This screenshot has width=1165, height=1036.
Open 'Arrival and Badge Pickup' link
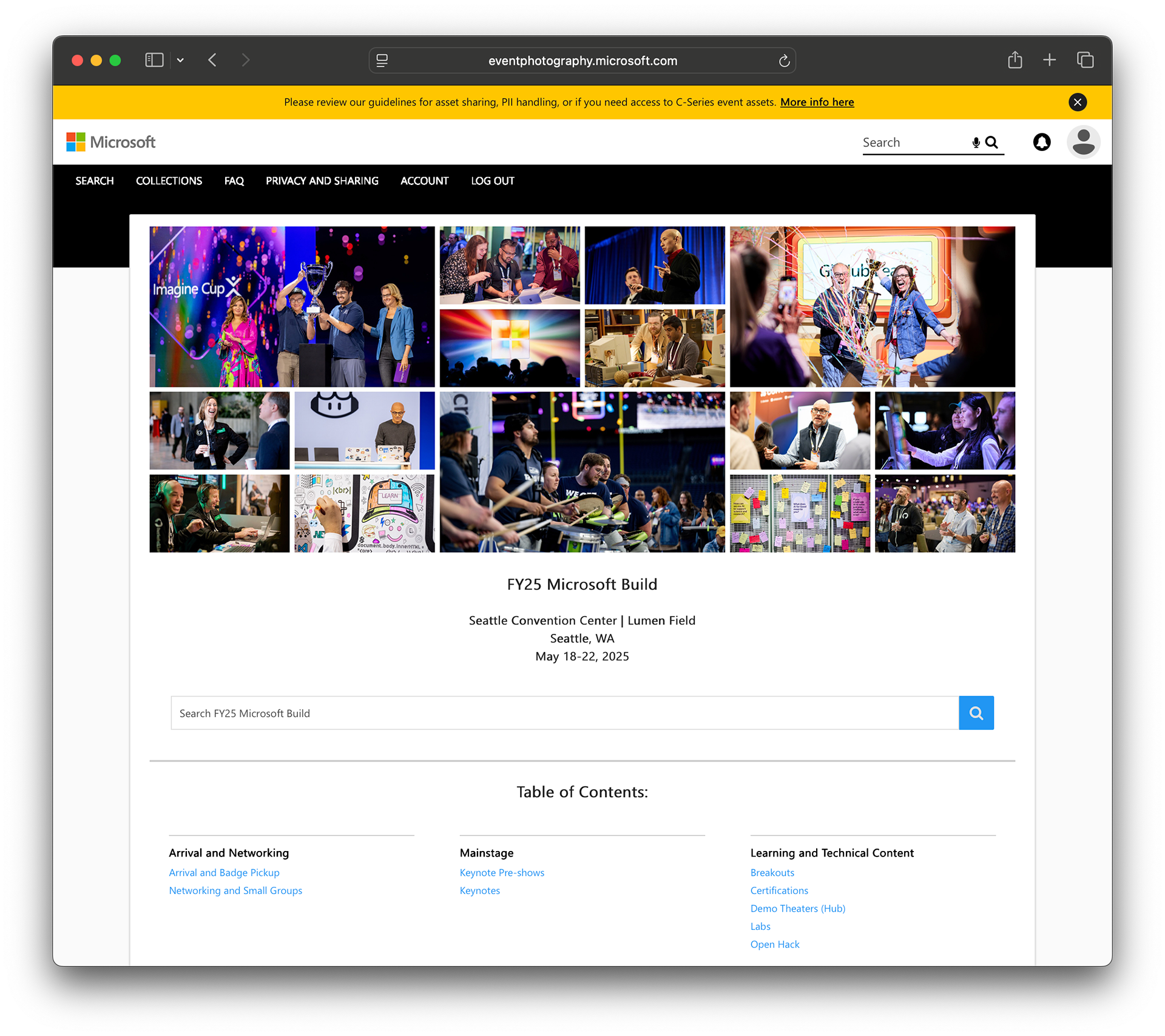224,872
